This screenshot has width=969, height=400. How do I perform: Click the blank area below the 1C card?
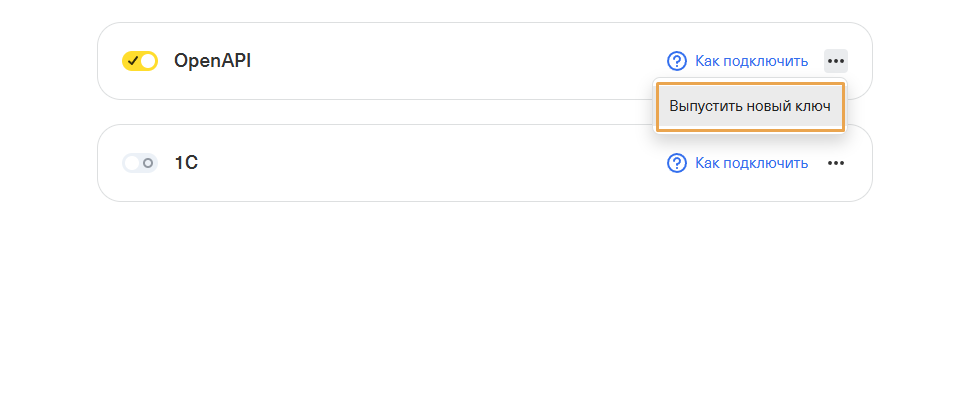484,300
